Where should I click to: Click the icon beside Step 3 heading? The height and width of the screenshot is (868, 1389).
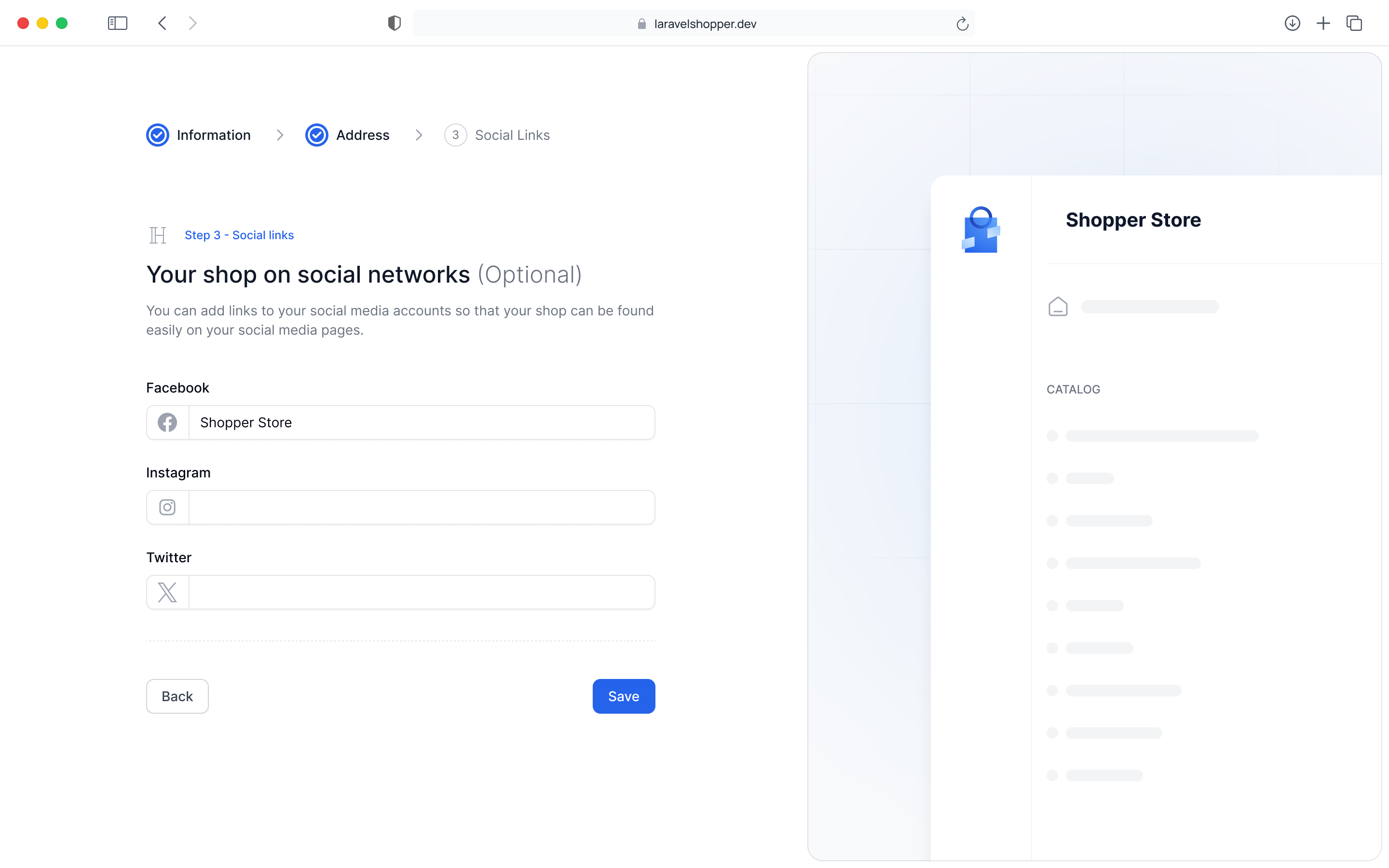coord(157,235)
